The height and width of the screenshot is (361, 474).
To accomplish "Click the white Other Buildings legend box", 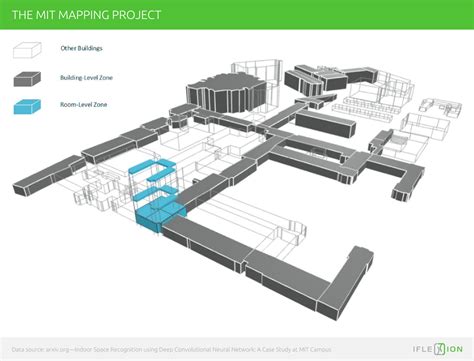I will (27, 50).
